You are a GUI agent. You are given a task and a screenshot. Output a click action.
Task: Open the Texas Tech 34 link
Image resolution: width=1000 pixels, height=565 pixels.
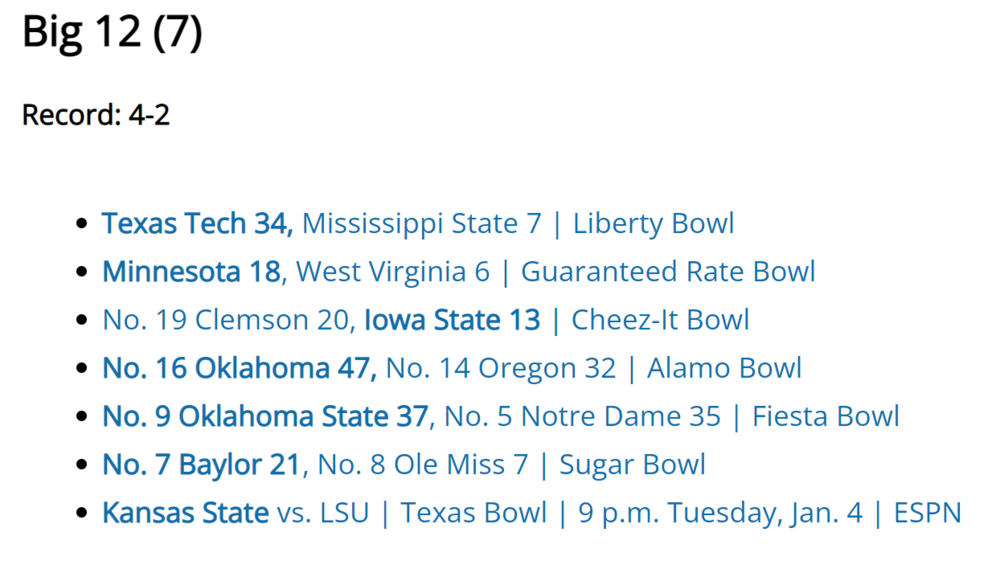(196, 223)
